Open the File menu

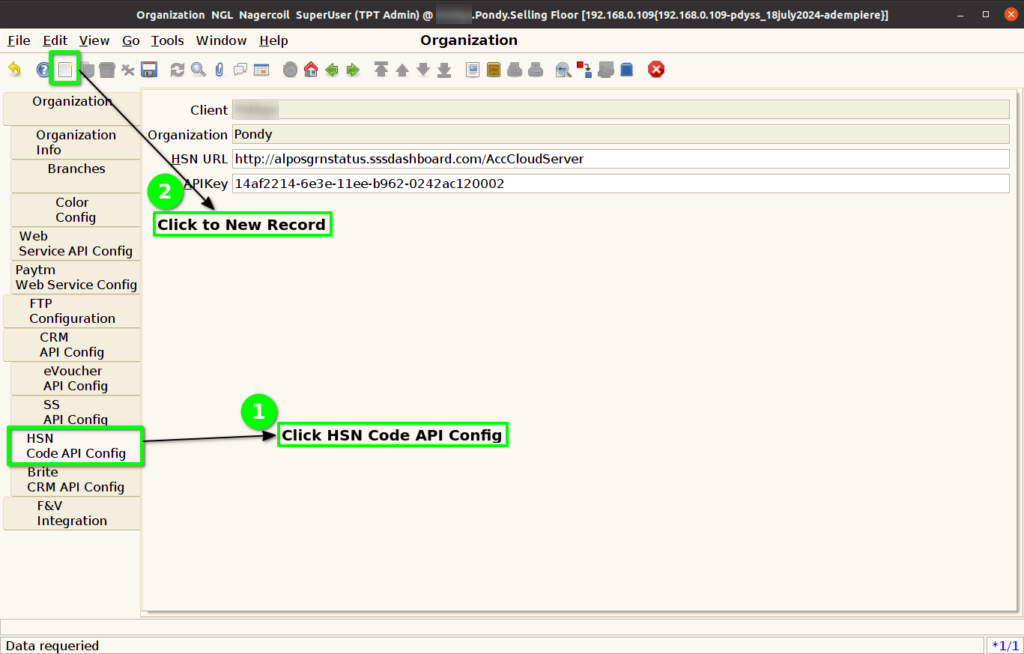(x=19, y=41)
